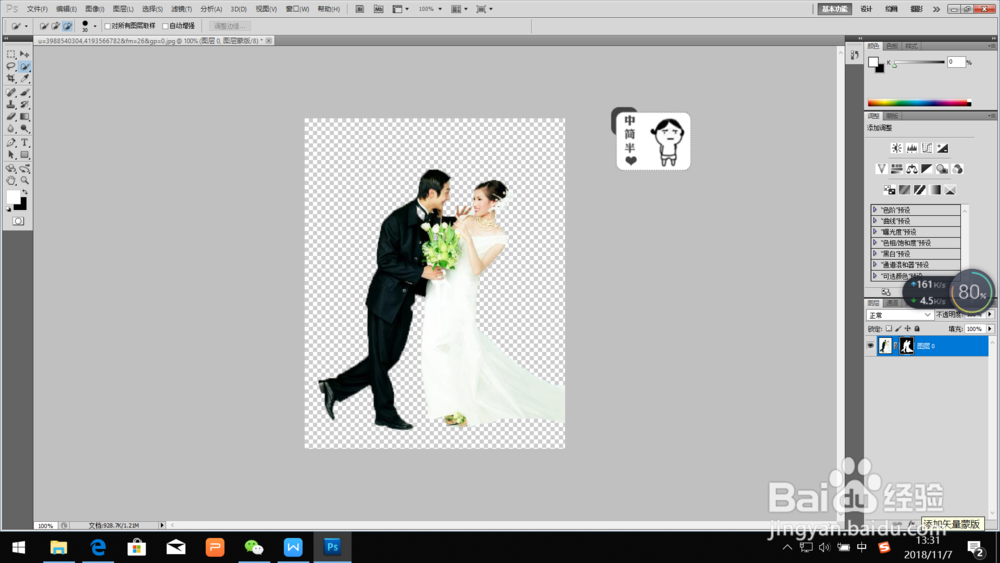
Task: Toggle lock position
Action: coord(908,329)
